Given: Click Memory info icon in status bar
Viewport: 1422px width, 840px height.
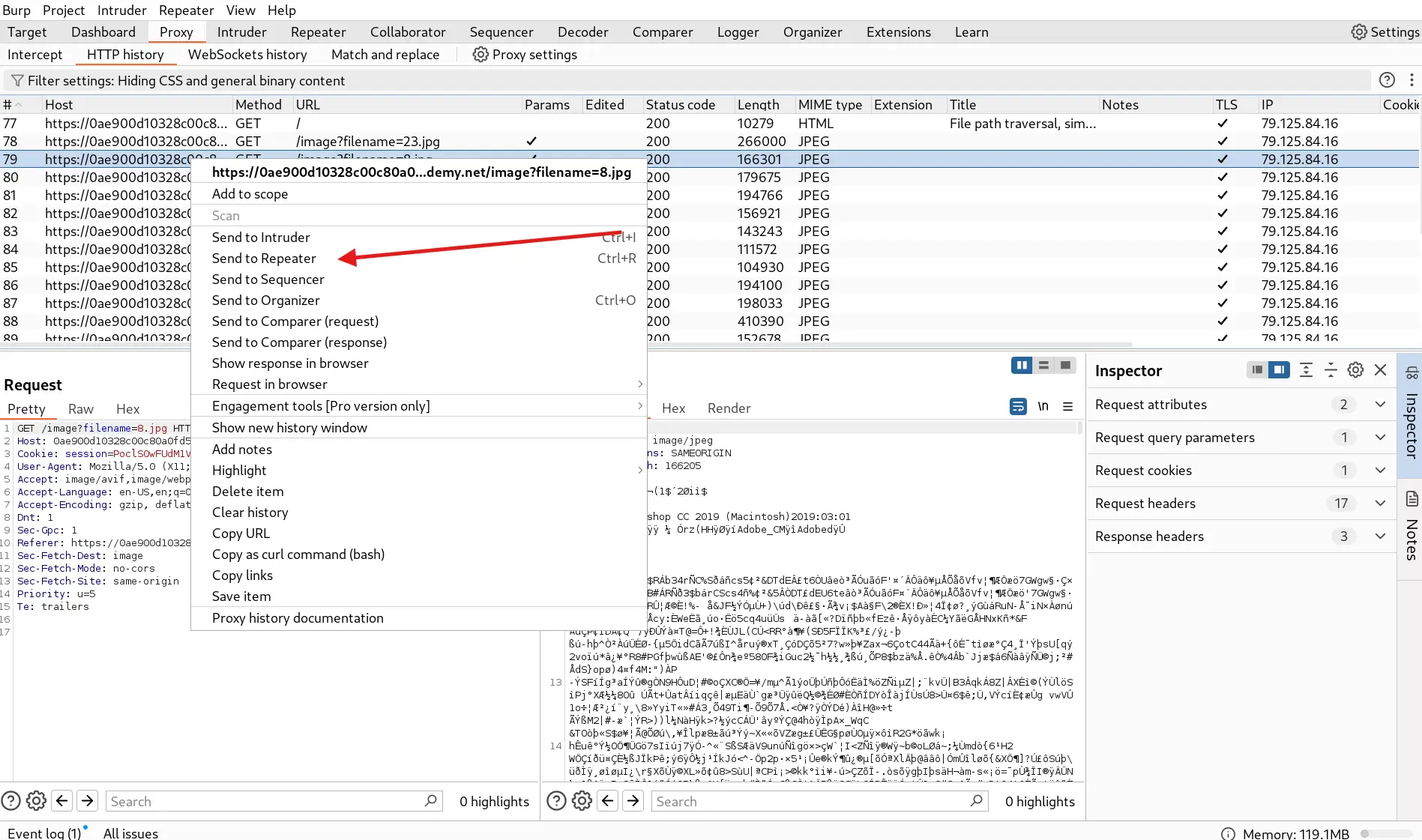Looking at the screenshot, I should [1228, 834].
